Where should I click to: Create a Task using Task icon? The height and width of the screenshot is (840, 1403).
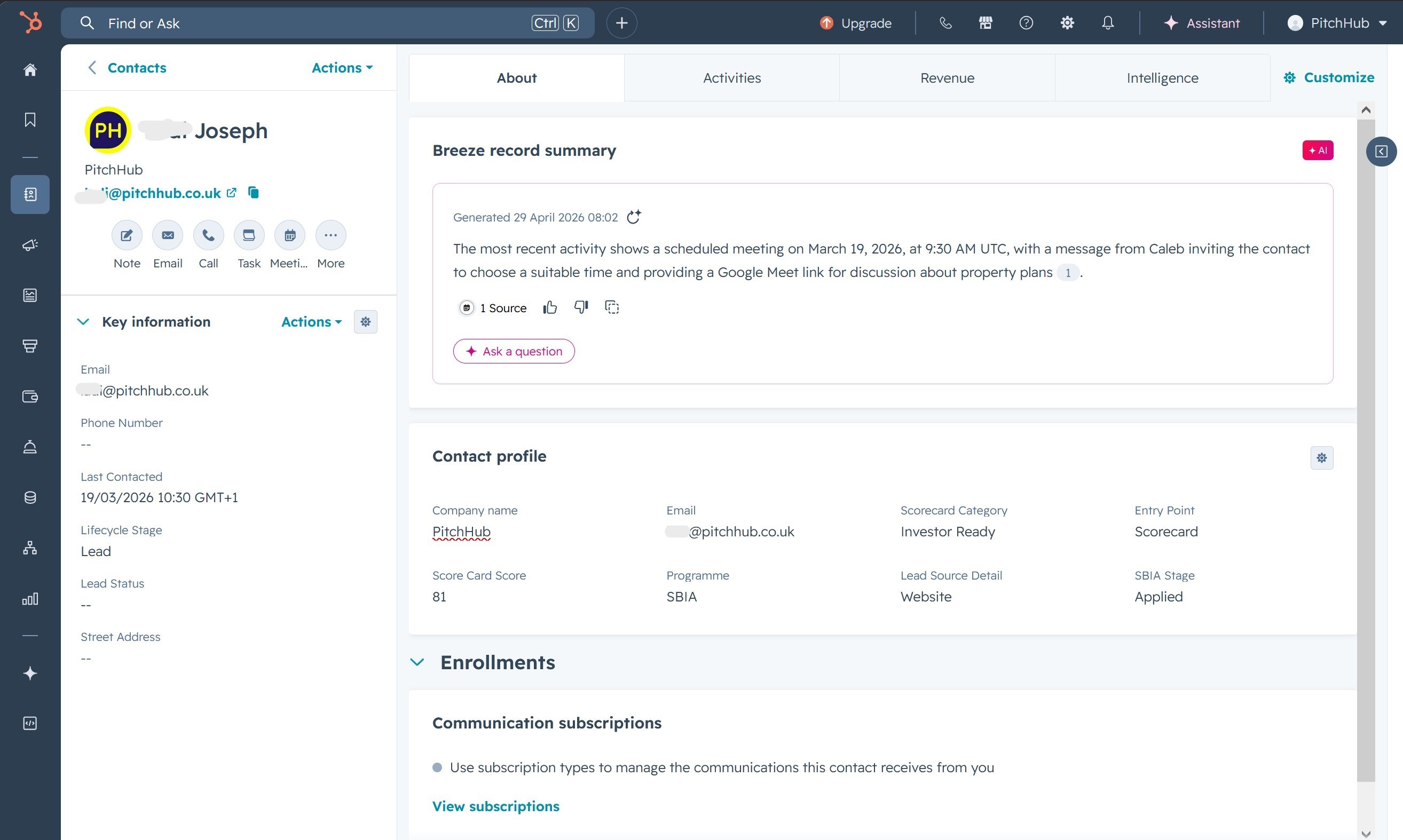click(x=249, y=235)
